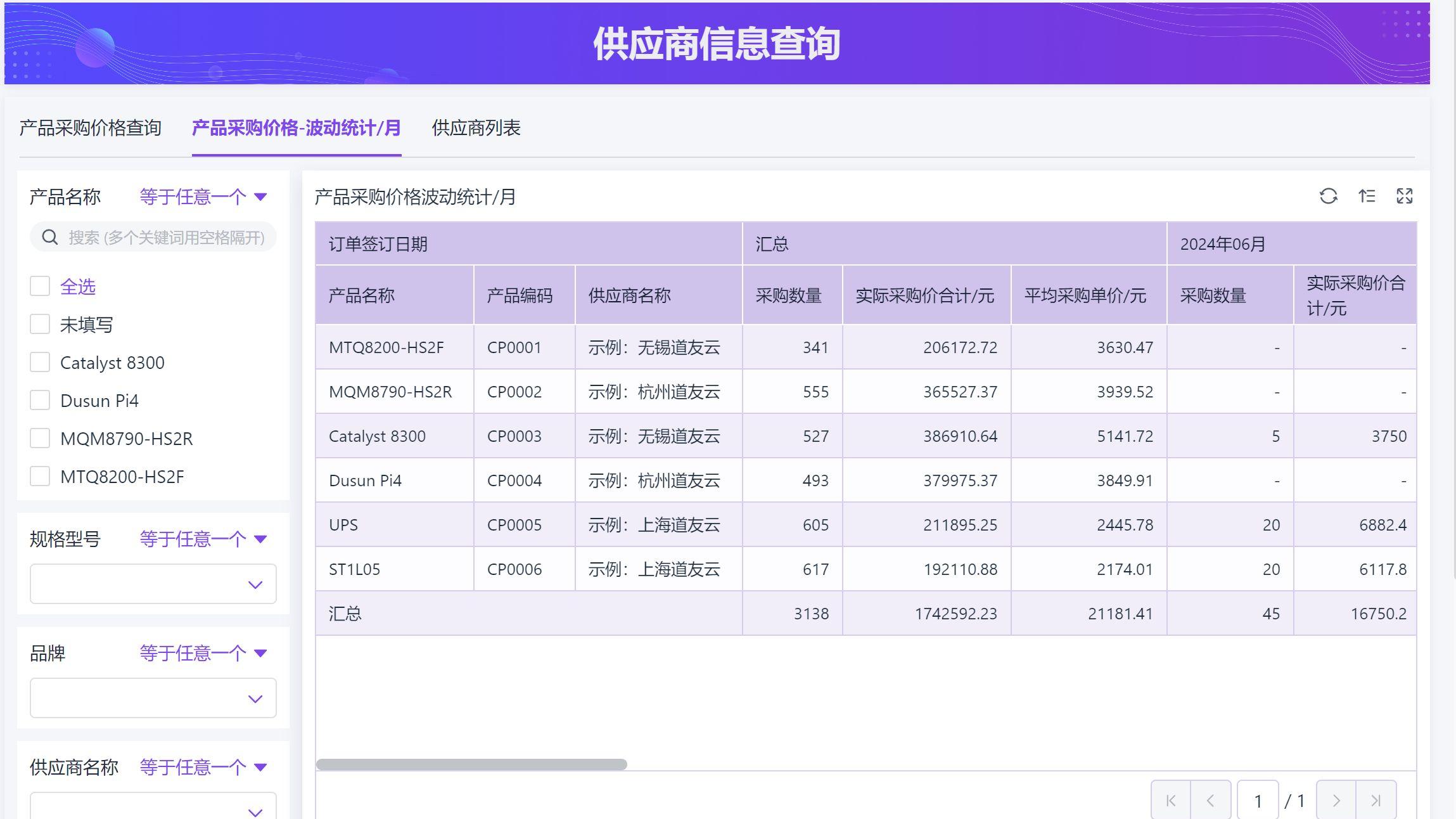Jump to the first page of results
Viewport: 1456px width, 819px height.
coord(1170,800)
